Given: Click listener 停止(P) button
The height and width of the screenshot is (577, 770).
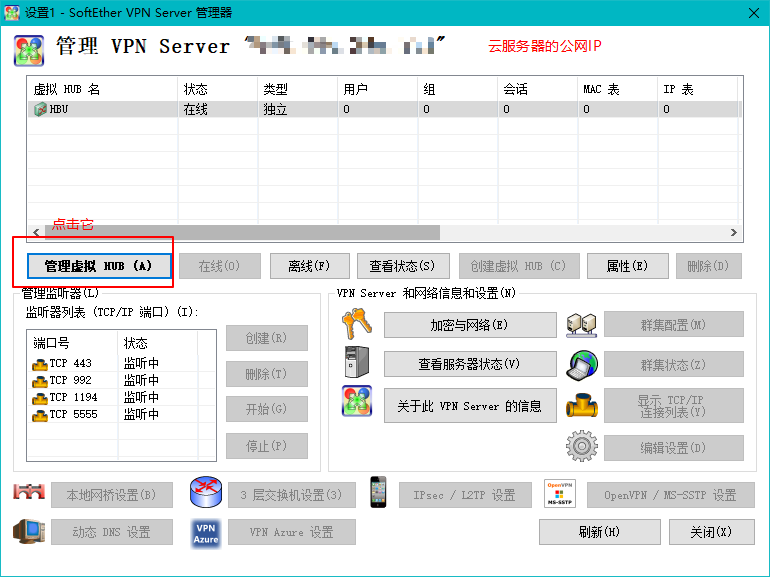Looking at the screenshot, I should coord(267,446).
